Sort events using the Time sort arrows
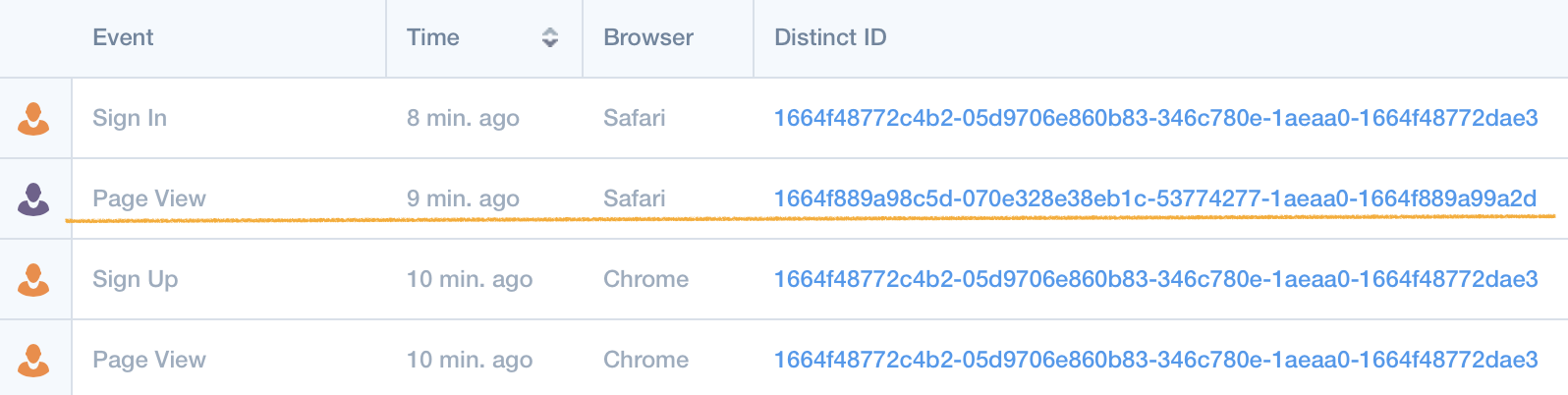Screen dimensions: 1568x395 550,37
